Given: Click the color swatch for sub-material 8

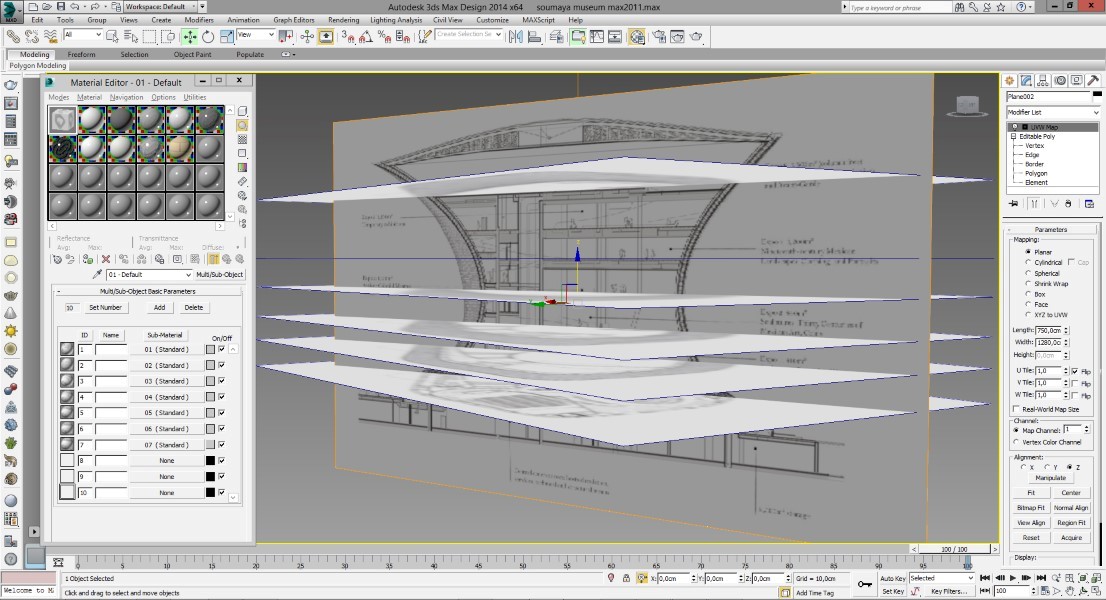Looking at the screenshot, I should (x=210, y=461).
